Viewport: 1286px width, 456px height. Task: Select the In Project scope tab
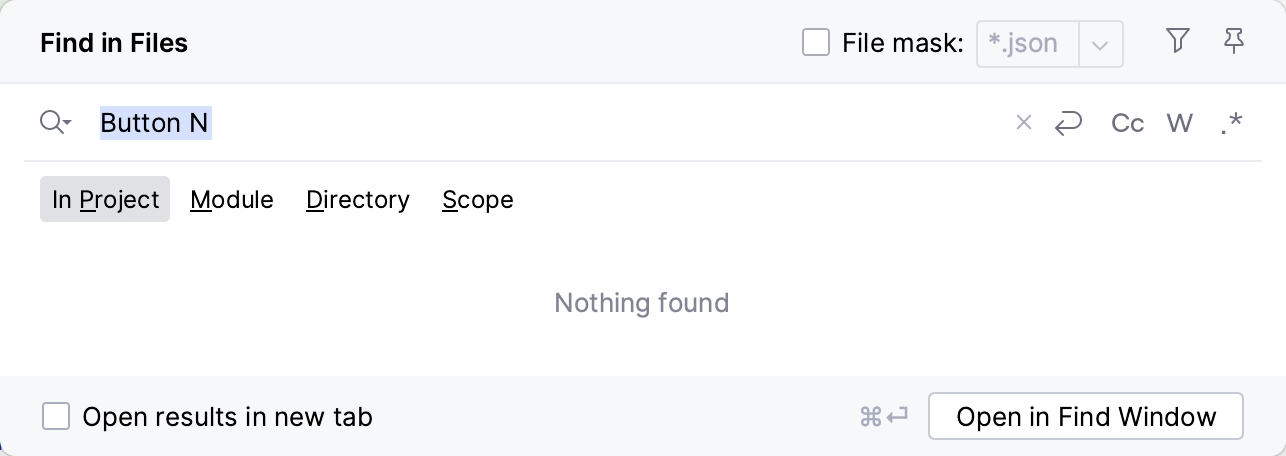(x=105, y=200)
